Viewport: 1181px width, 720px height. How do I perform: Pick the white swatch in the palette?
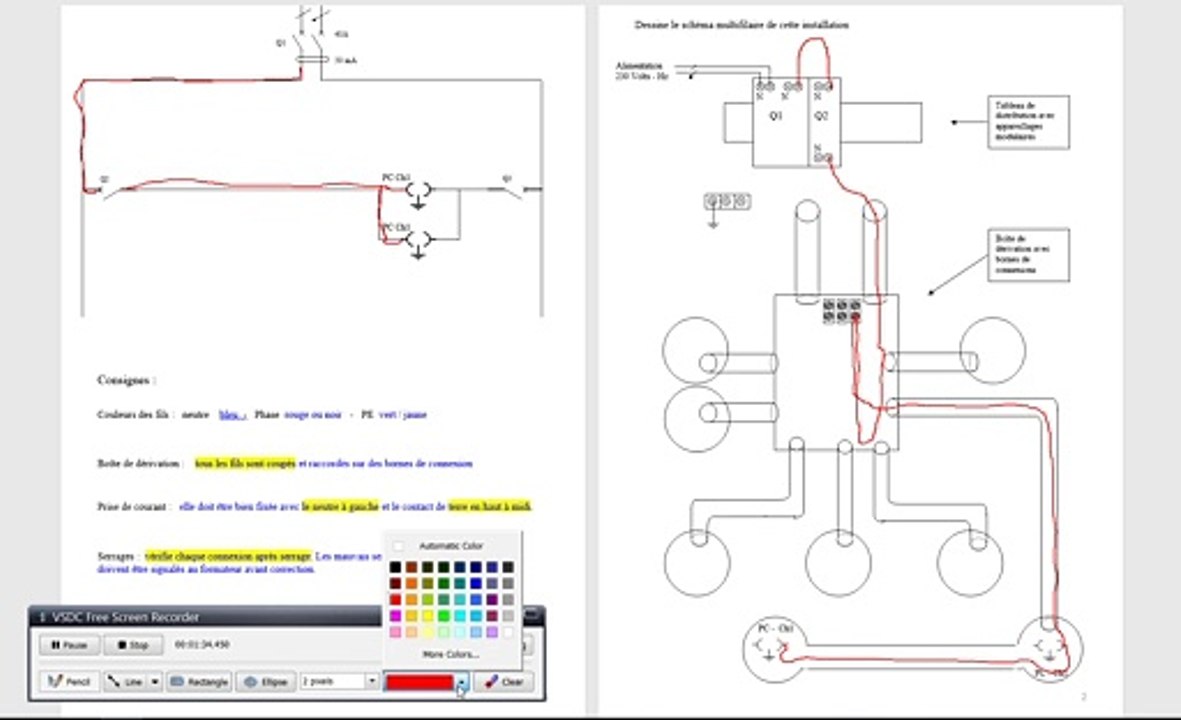click(x=508, y=632)
